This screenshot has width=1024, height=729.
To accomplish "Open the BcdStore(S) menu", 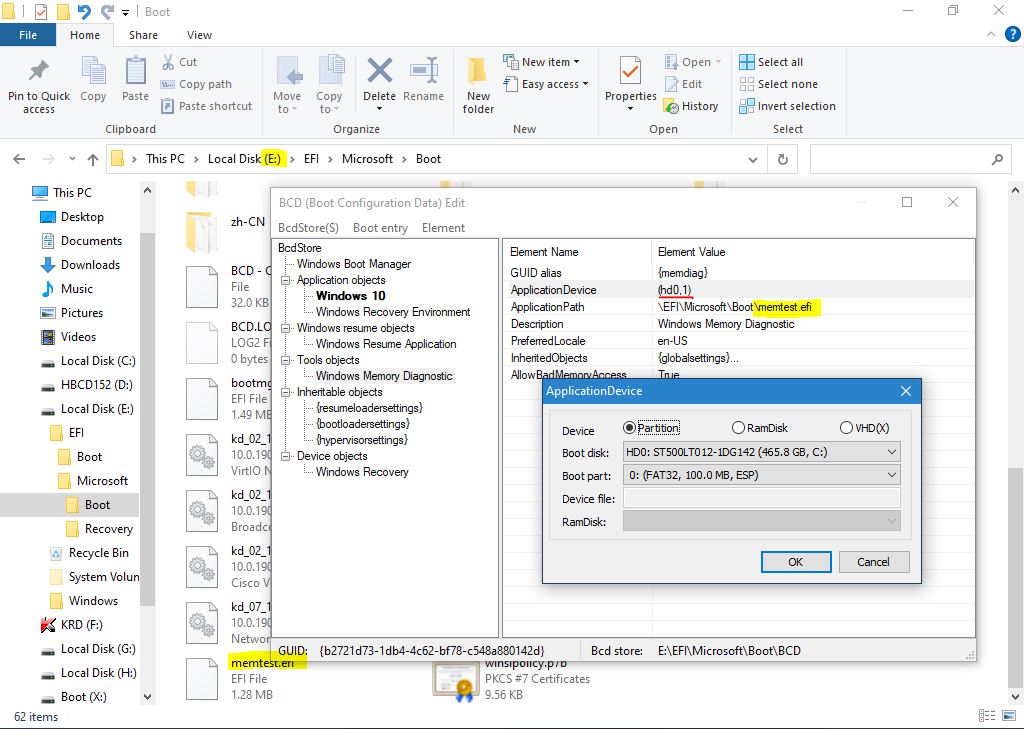I will pyautogui.click(x=308, y=228).
